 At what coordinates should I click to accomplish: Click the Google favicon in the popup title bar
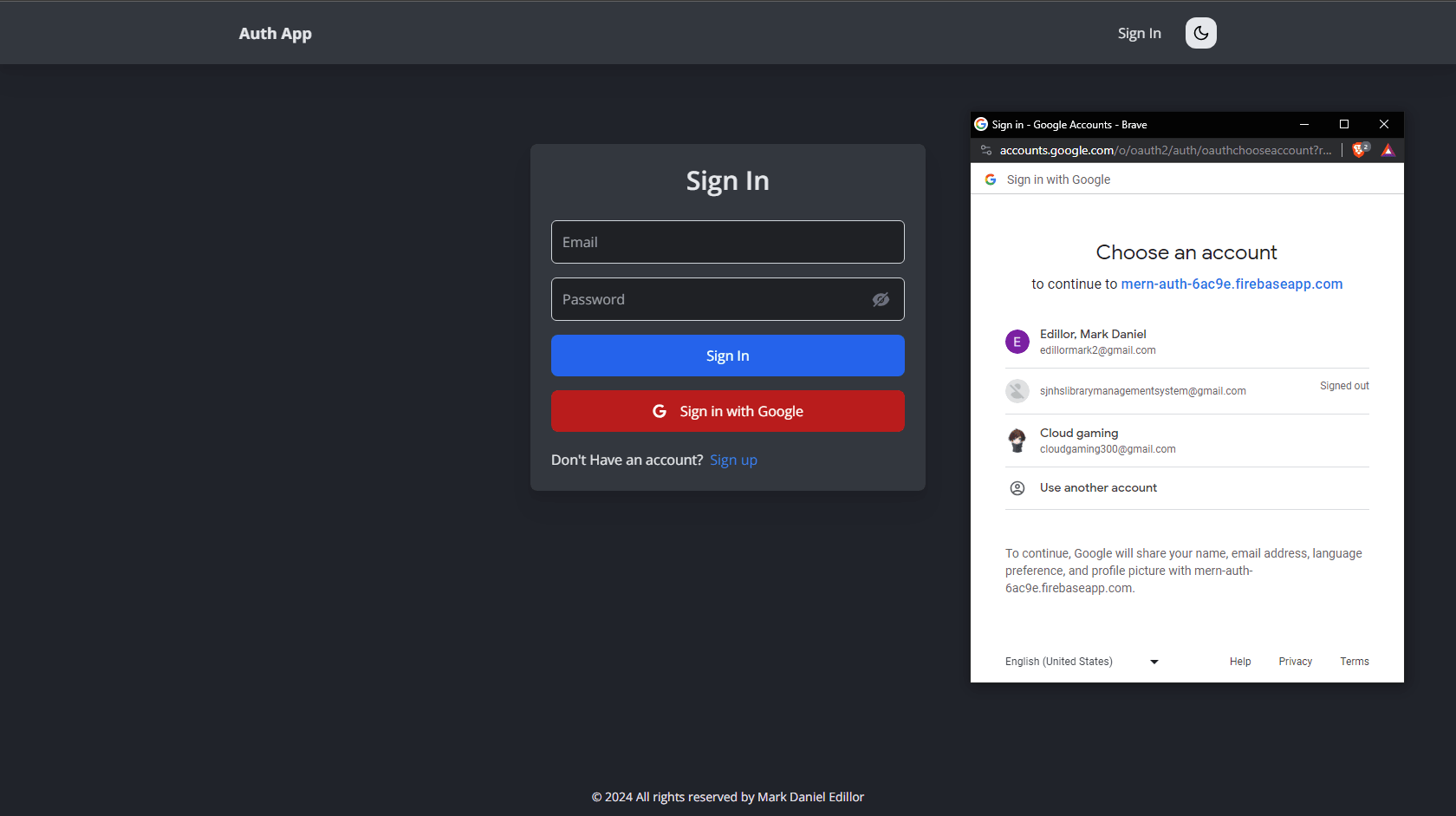(981, 124)
